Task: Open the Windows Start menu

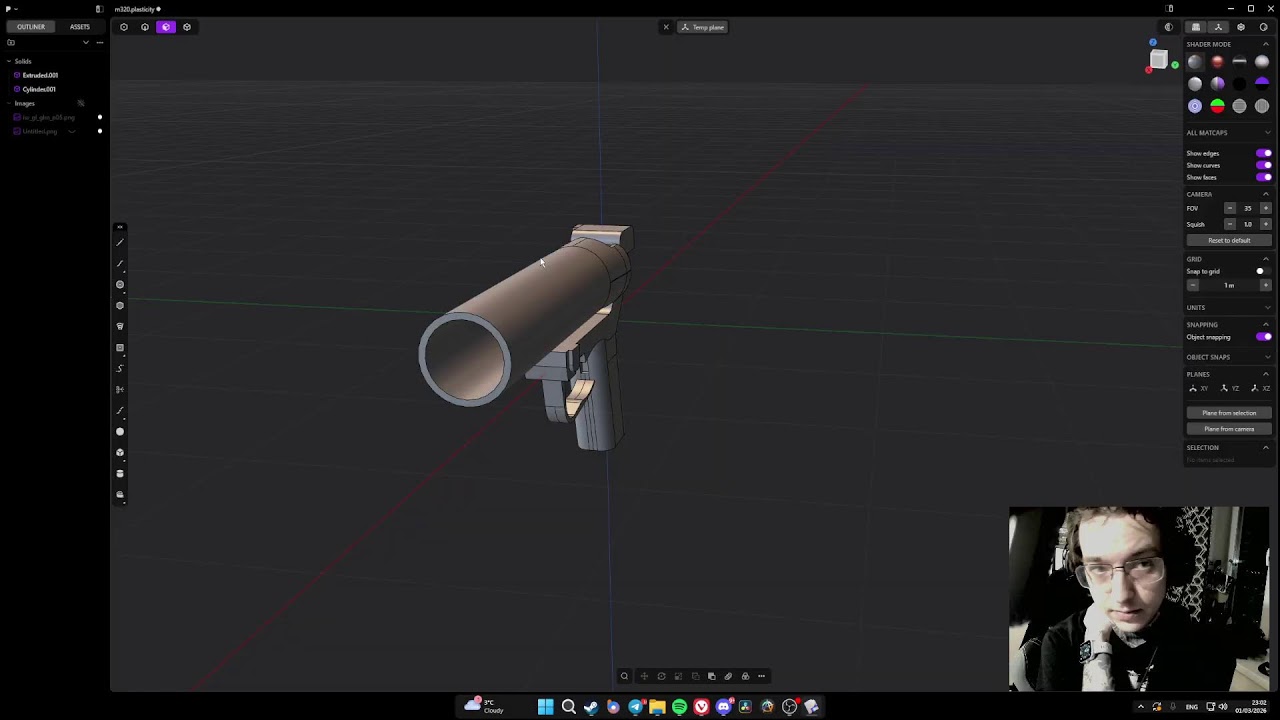Action: pyautogui.click(x=546, y=707)
